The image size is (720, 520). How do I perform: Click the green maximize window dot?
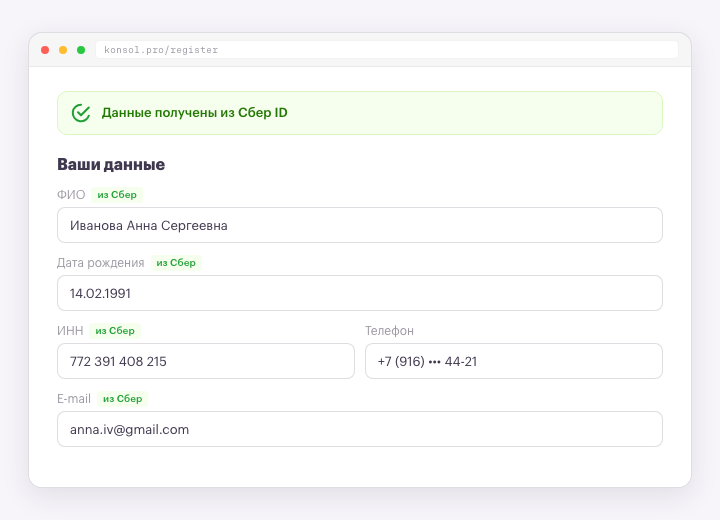tap(81, 50)
